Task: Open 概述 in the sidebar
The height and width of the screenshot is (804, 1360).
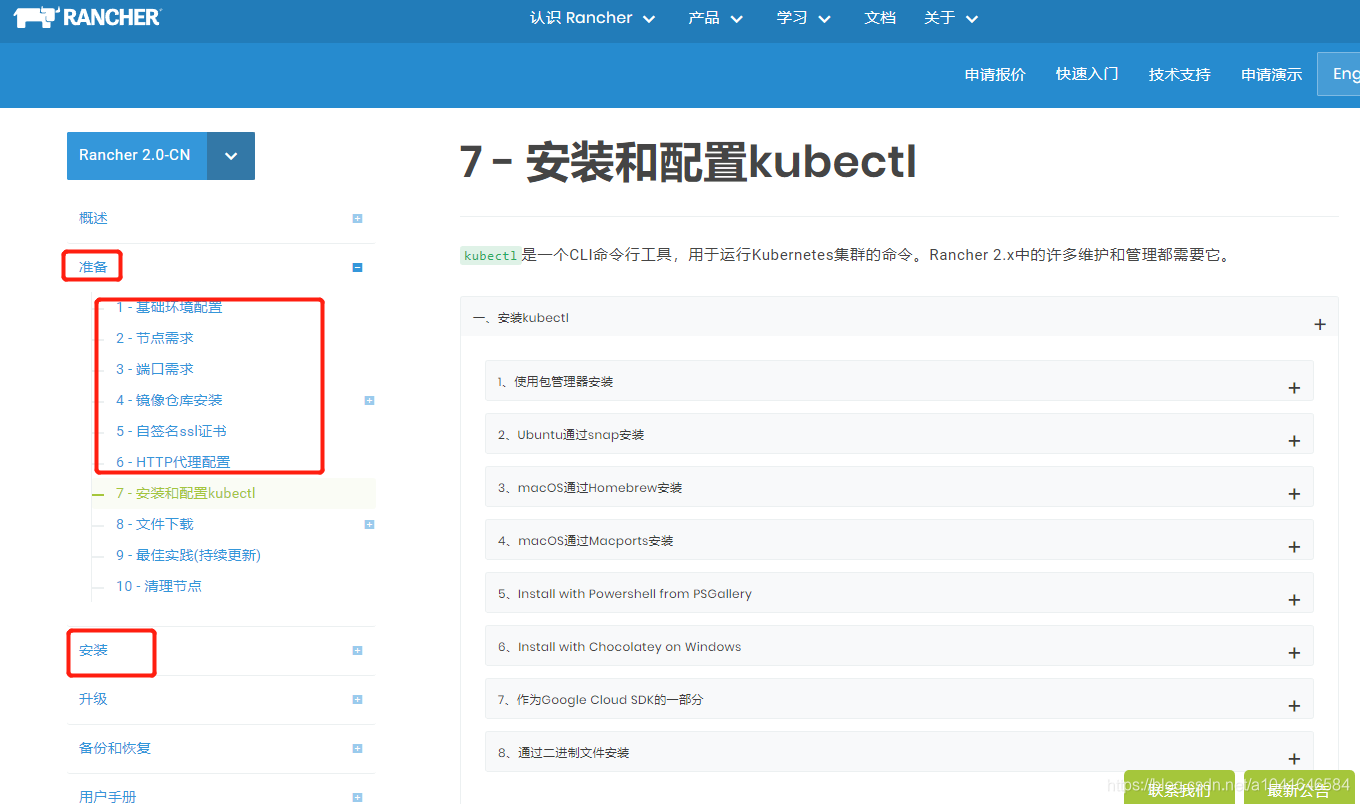Action: pyautogui.click(x=93, y=218)
